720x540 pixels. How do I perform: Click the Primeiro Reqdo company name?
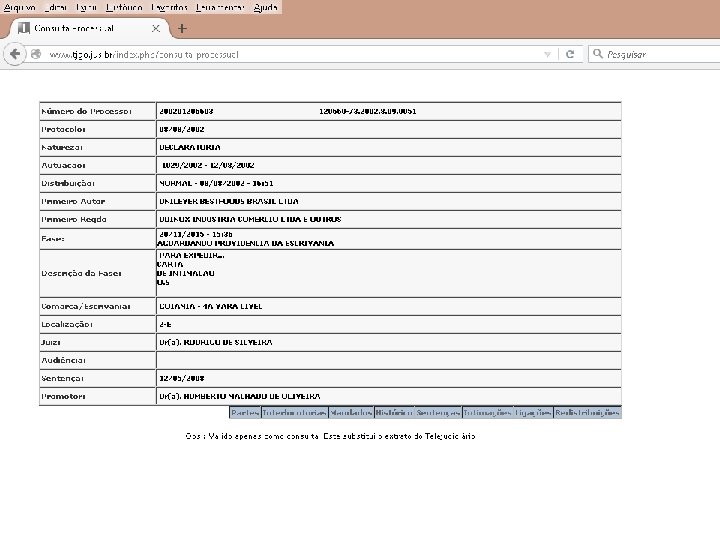(x=250, y=219)
